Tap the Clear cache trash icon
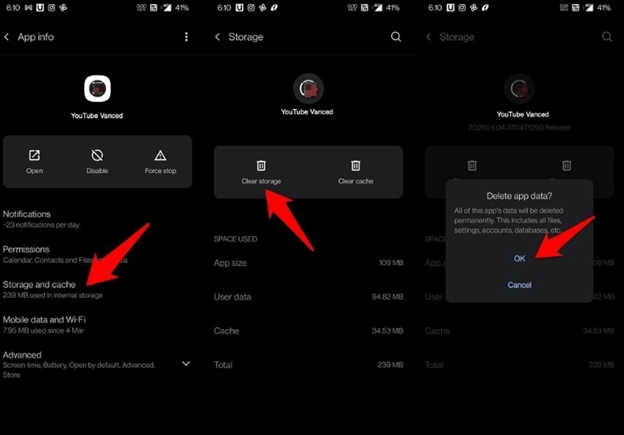 [x=355, y=166]
